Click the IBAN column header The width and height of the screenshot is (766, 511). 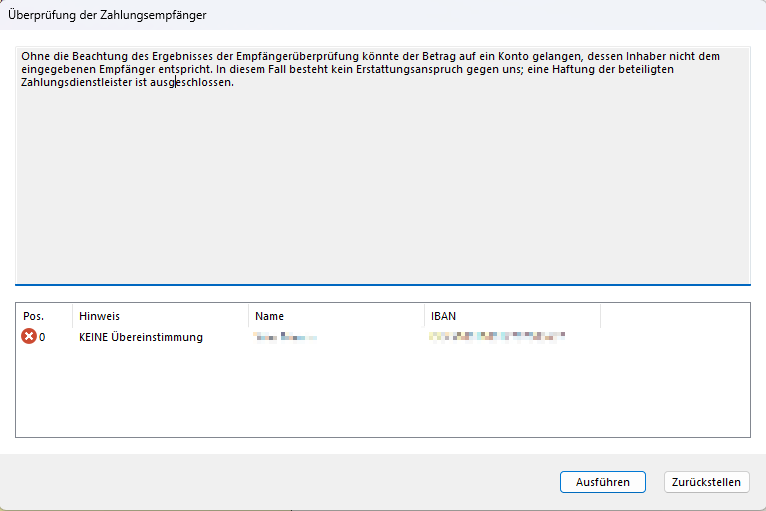445,316
